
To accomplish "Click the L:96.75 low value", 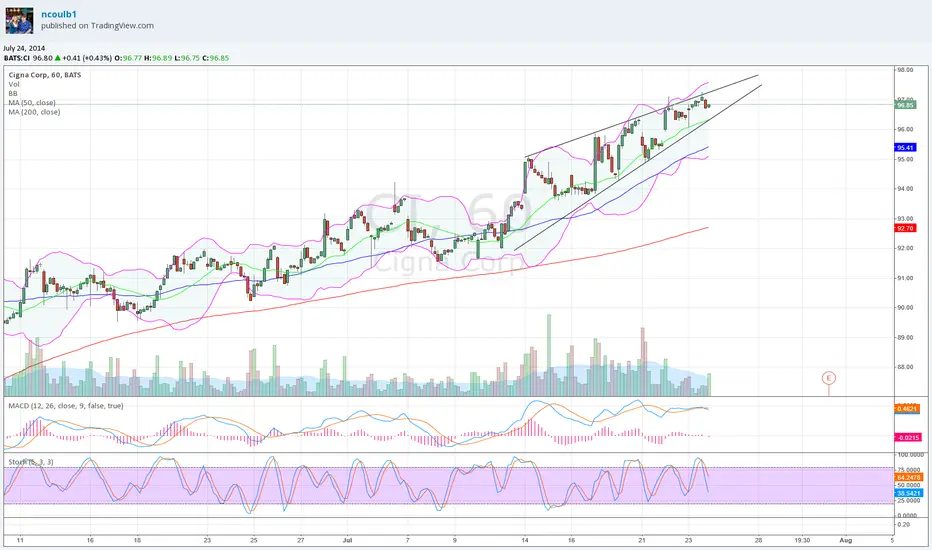I will [x=187, y=58].
